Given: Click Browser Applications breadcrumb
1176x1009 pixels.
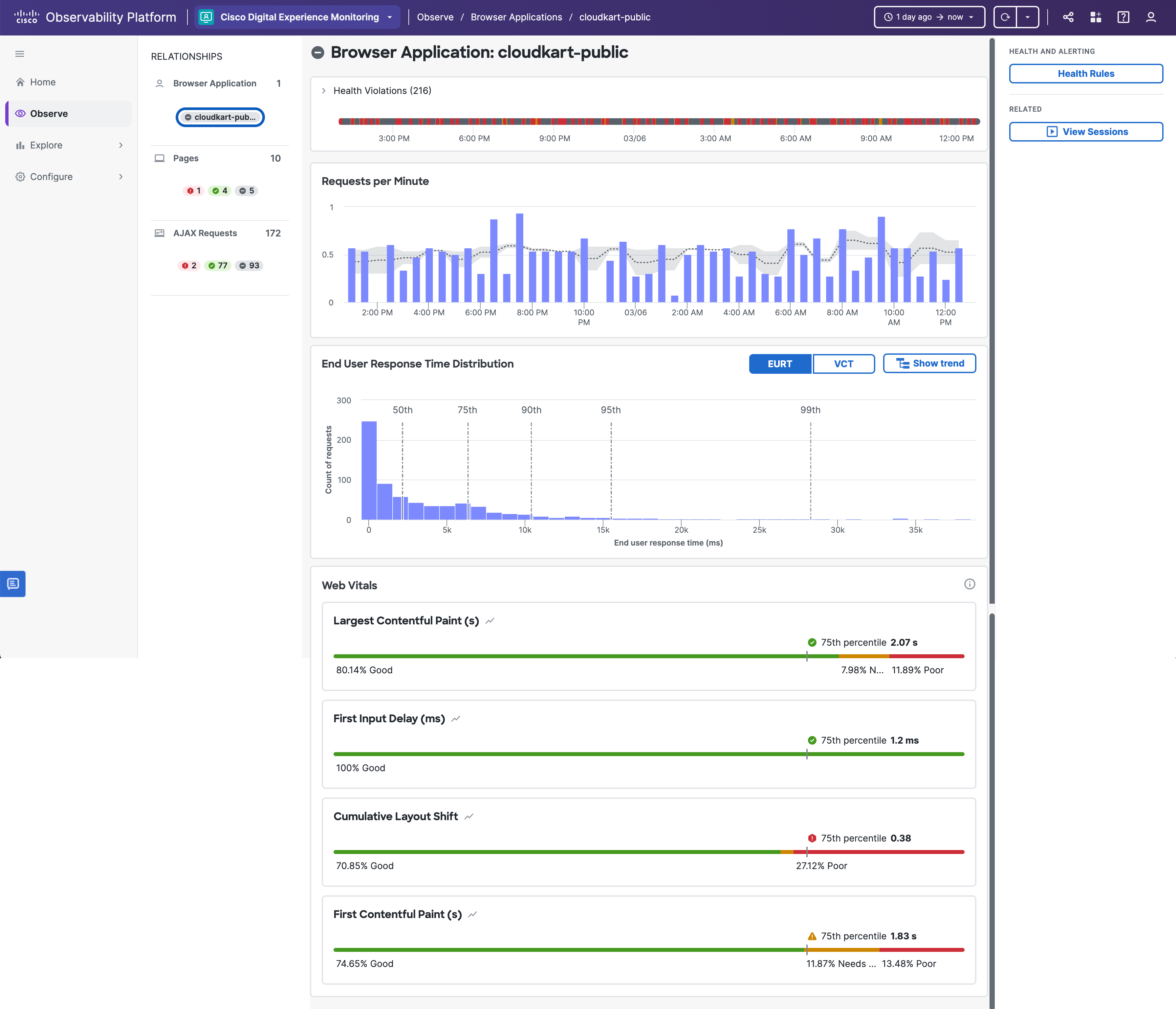Looking at the screenshot, I should 516,17.
